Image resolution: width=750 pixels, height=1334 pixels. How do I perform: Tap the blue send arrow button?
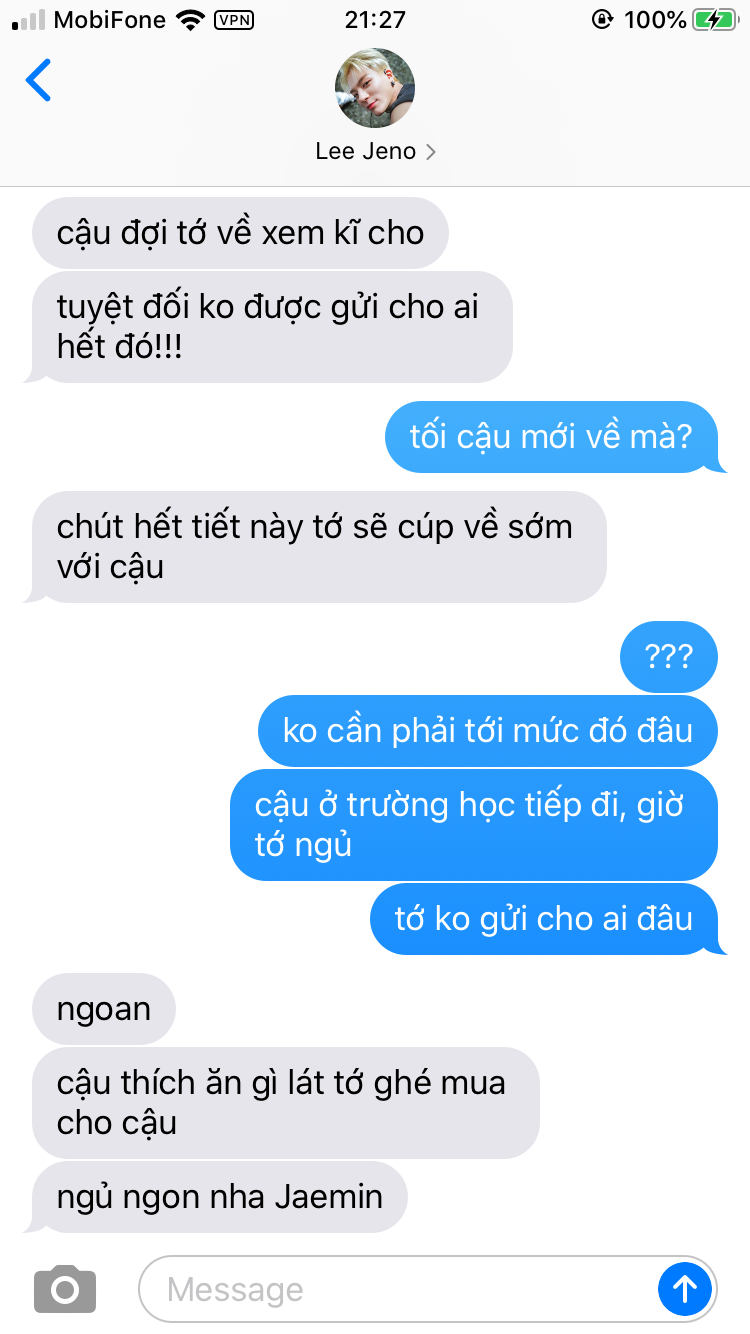point(685,1288)
